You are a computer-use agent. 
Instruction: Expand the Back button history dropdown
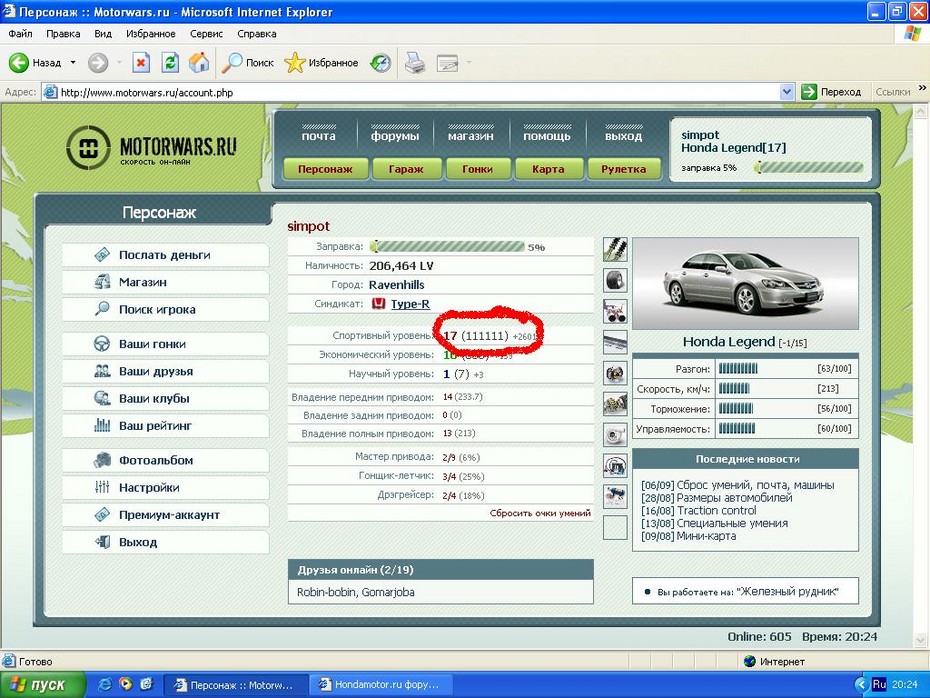[73, 62]
